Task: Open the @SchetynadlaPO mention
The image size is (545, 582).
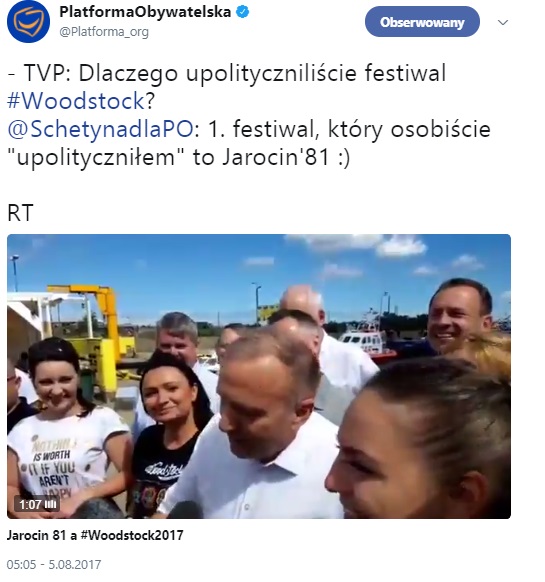Action: click(x=100, y=129)
